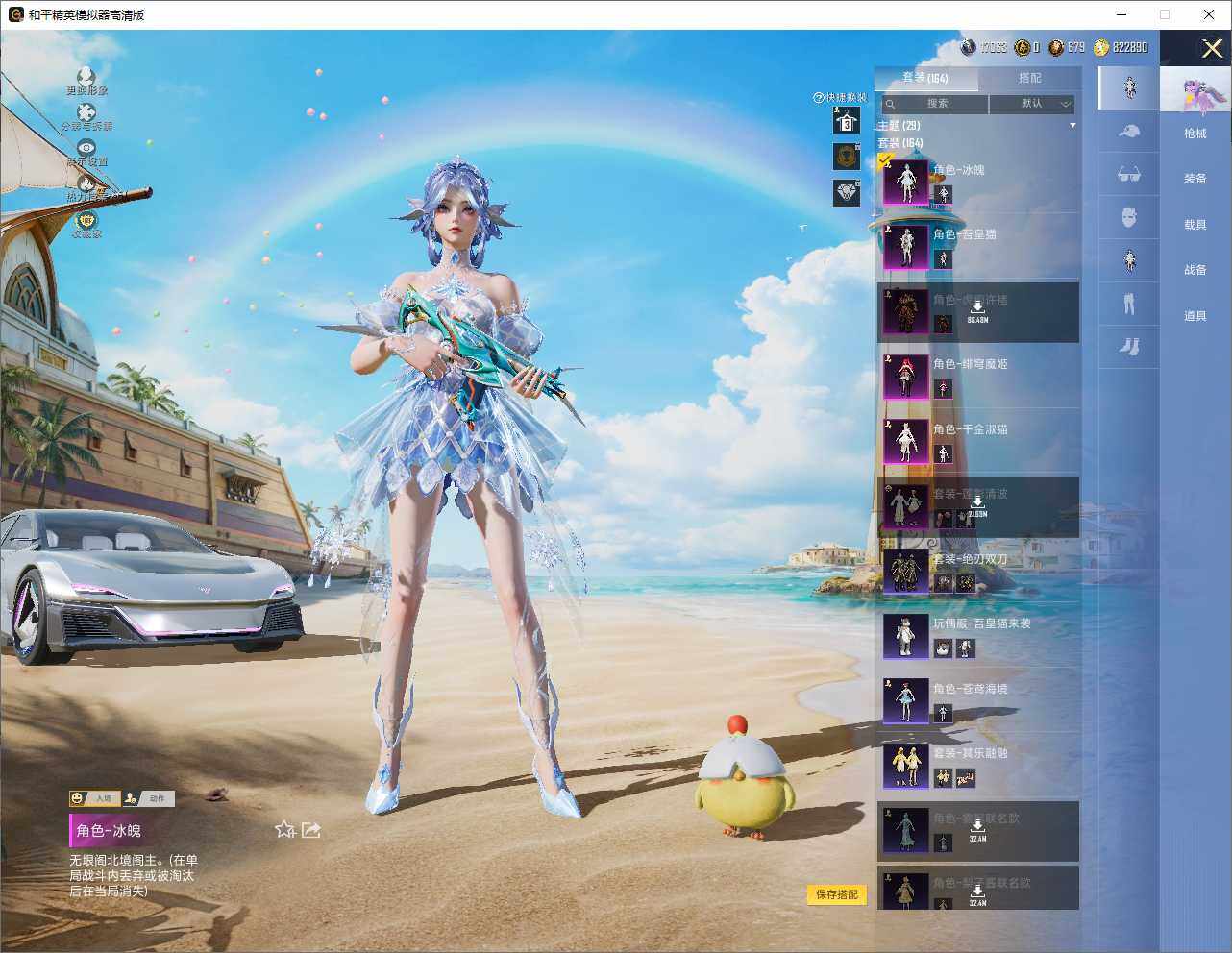1232x953 pixels.
Task: Open the 默认 sort dropdown
Action: coord(1032,104)
